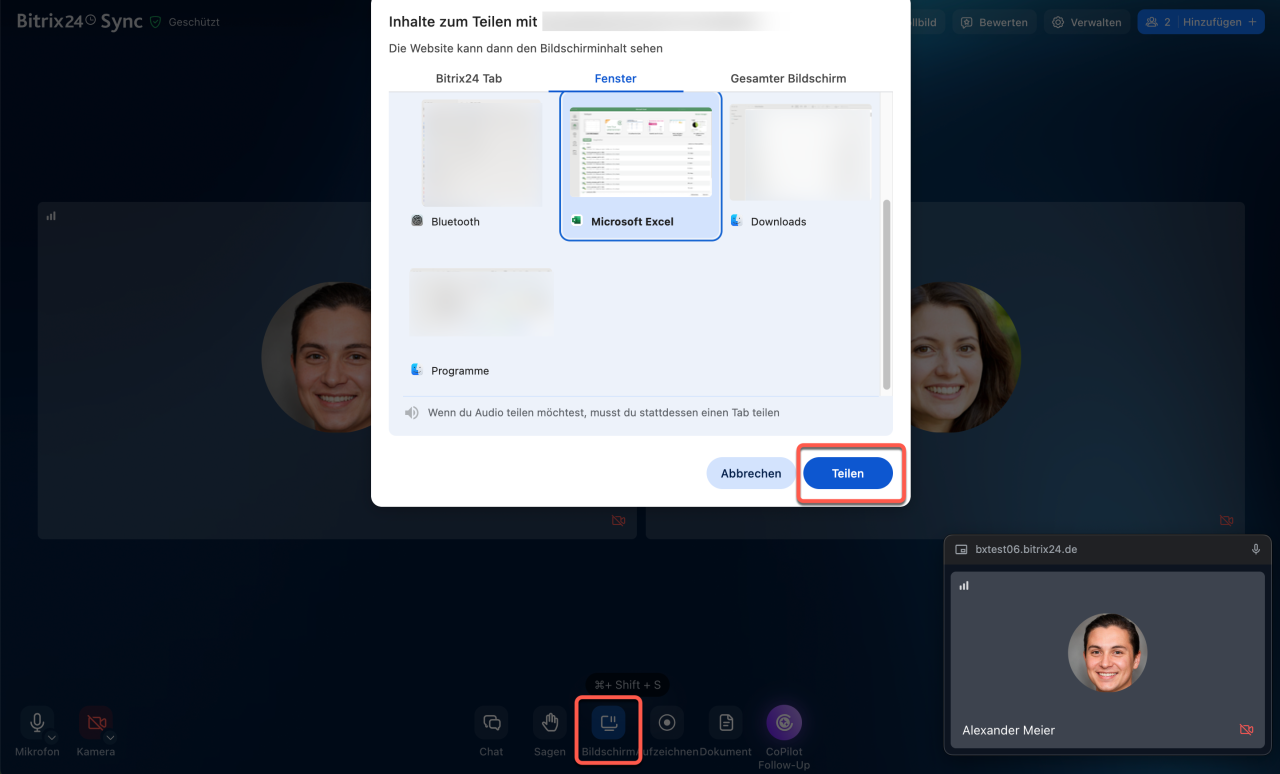Open the Dokument icon in the call toolbar

726,722
